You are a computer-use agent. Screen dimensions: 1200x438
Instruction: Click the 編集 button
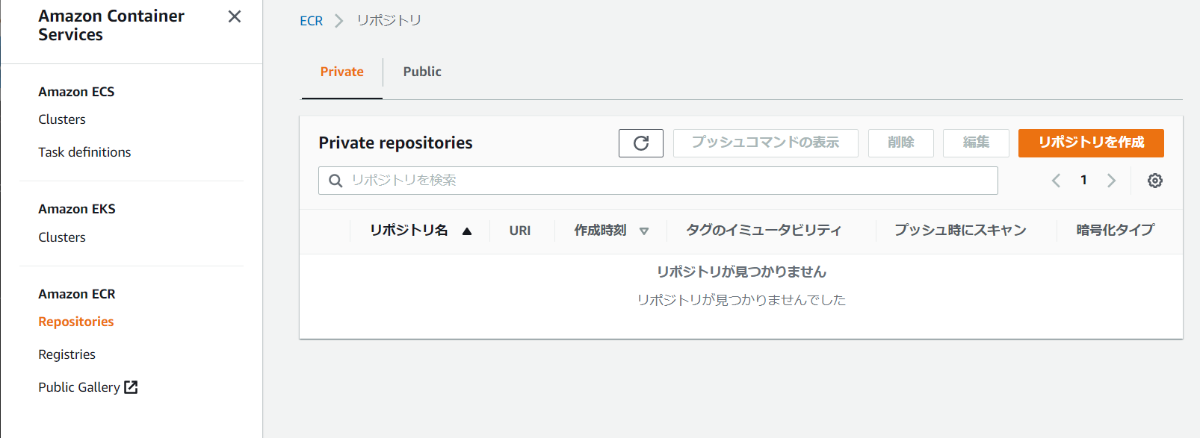click(976, 143)
